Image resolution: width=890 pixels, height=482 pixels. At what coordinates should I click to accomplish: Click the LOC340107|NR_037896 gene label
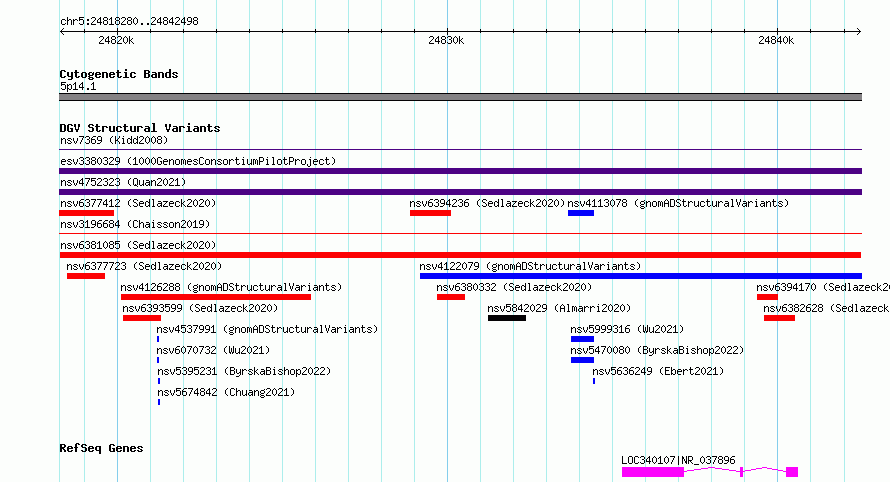click(678, 460)
